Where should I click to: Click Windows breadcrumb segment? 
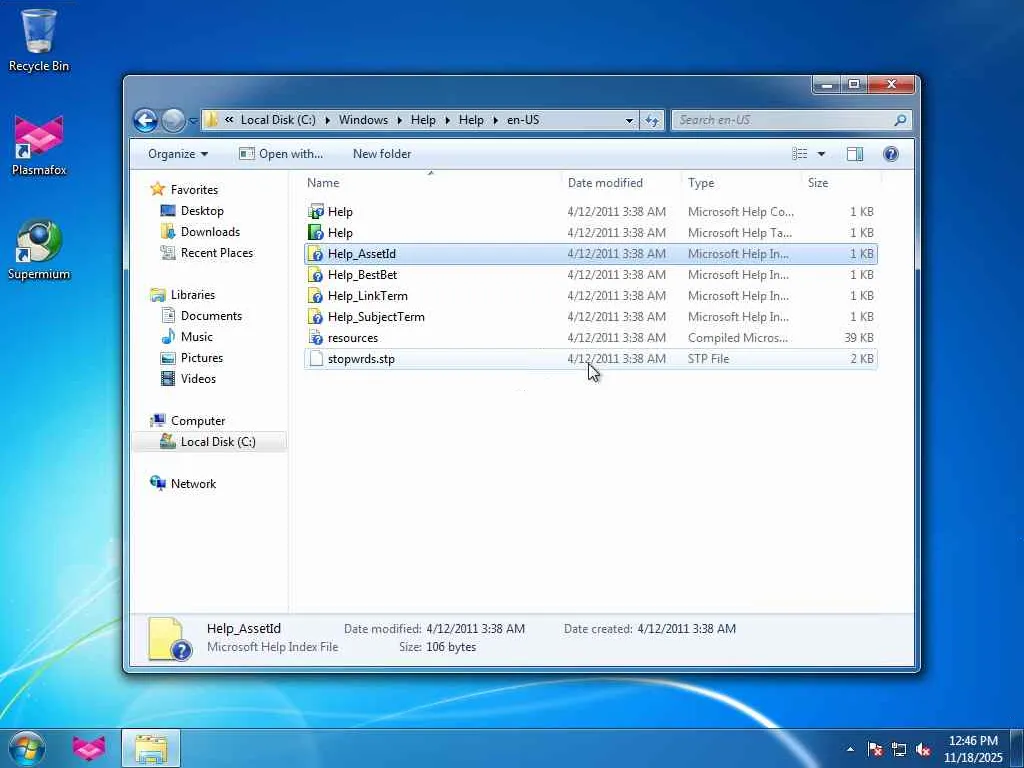[363, 120]
